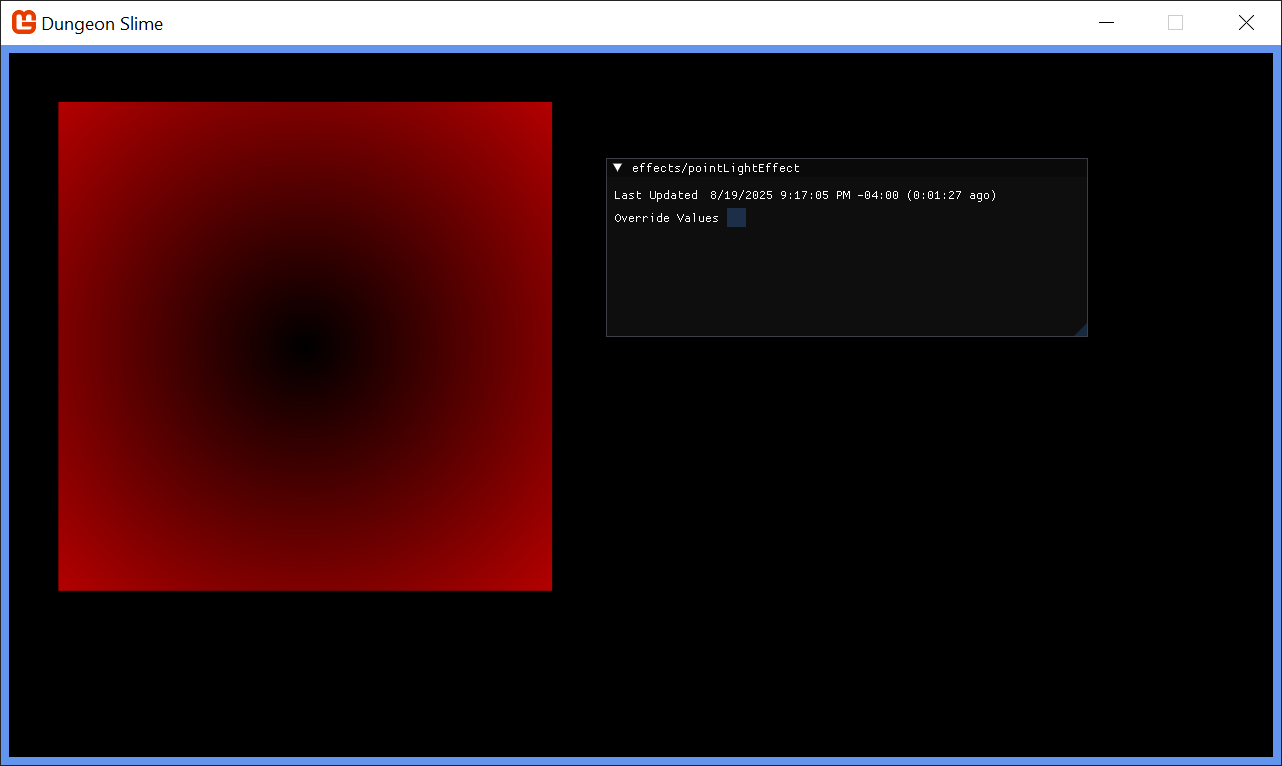This screenshot has height=766, width=1282.
Task: Collapse the effects/pointLightEffect panel arrow
Action: tap(618, 168)
